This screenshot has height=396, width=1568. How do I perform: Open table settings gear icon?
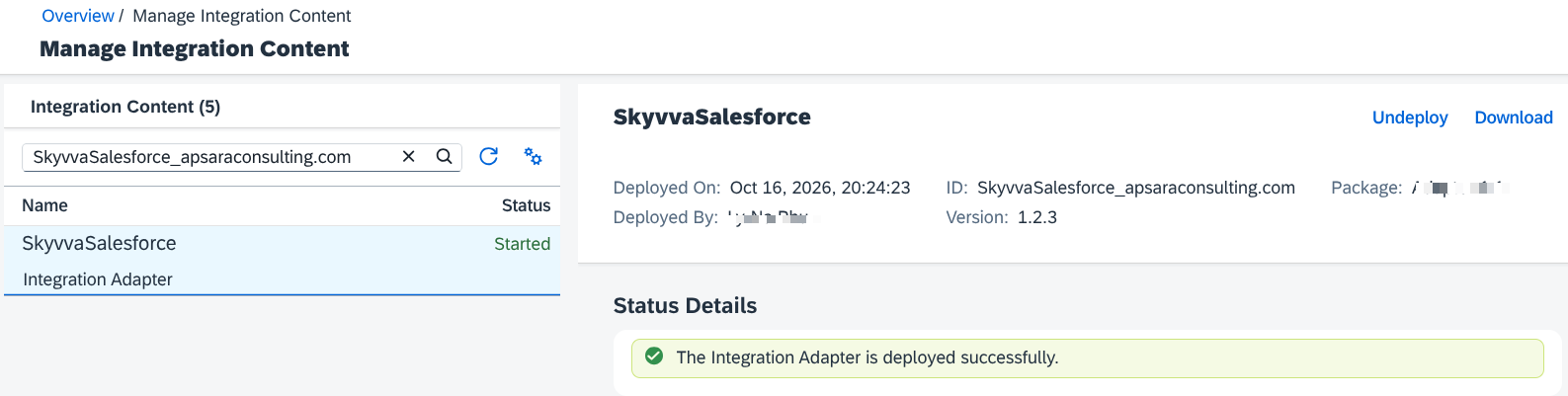click(x=533, y=156)
